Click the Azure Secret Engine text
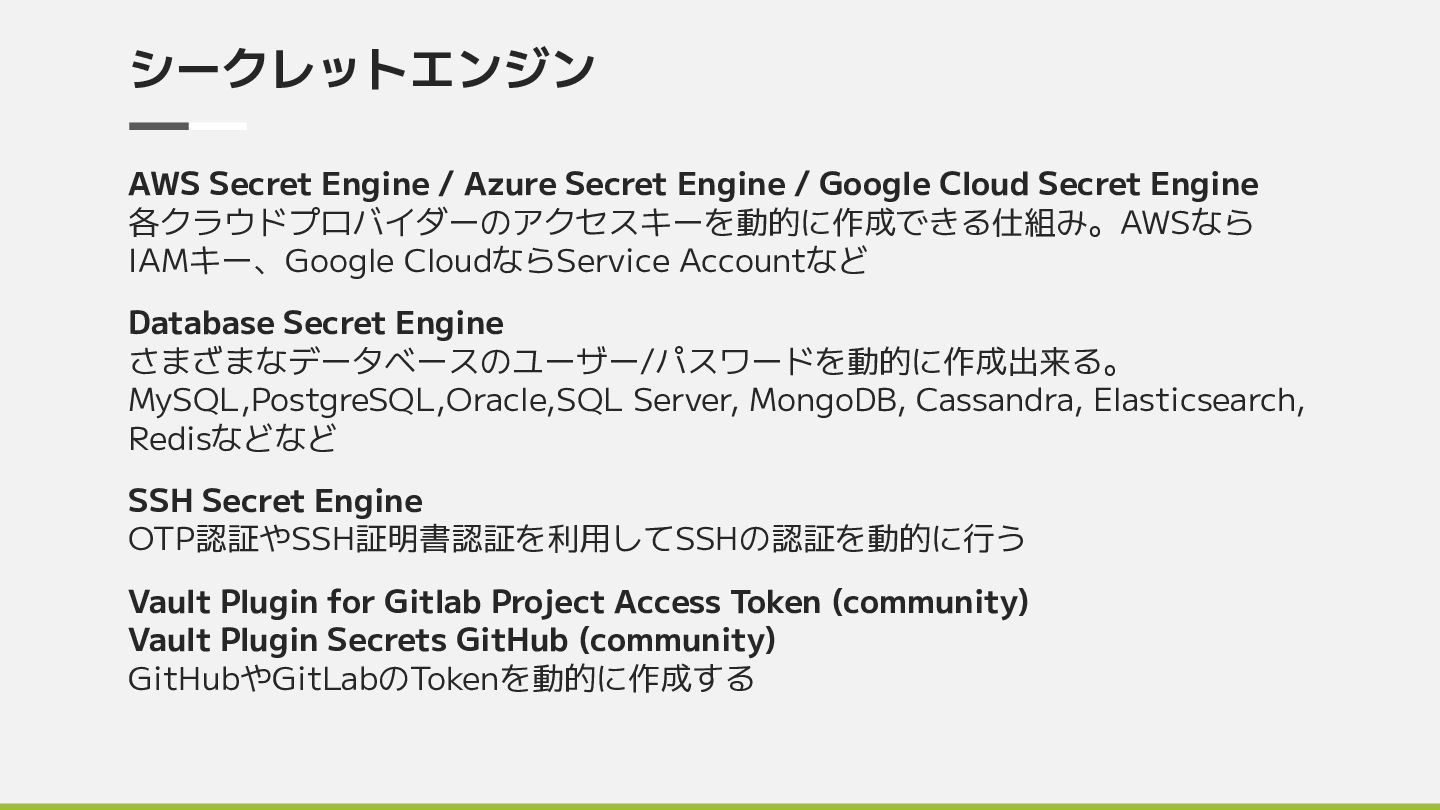Image resolution: width=1440 pixels, height=810 pixels. click(x=624, y=184)
